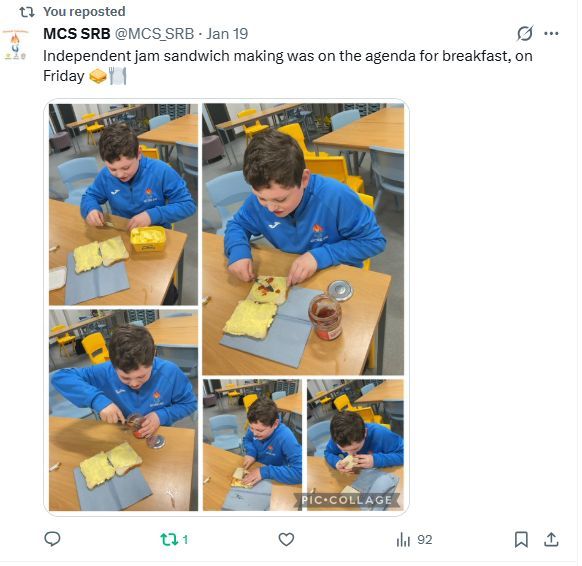The width and height of the screenshot is (582, 566).
Task: Click the post text about jam sandwich
Action: (288, 66)
